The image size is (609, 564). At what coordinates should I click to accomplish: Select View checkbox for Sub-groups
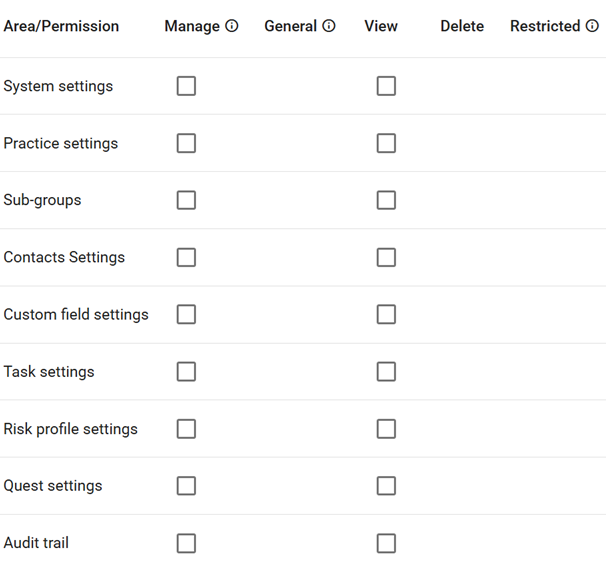386,200
